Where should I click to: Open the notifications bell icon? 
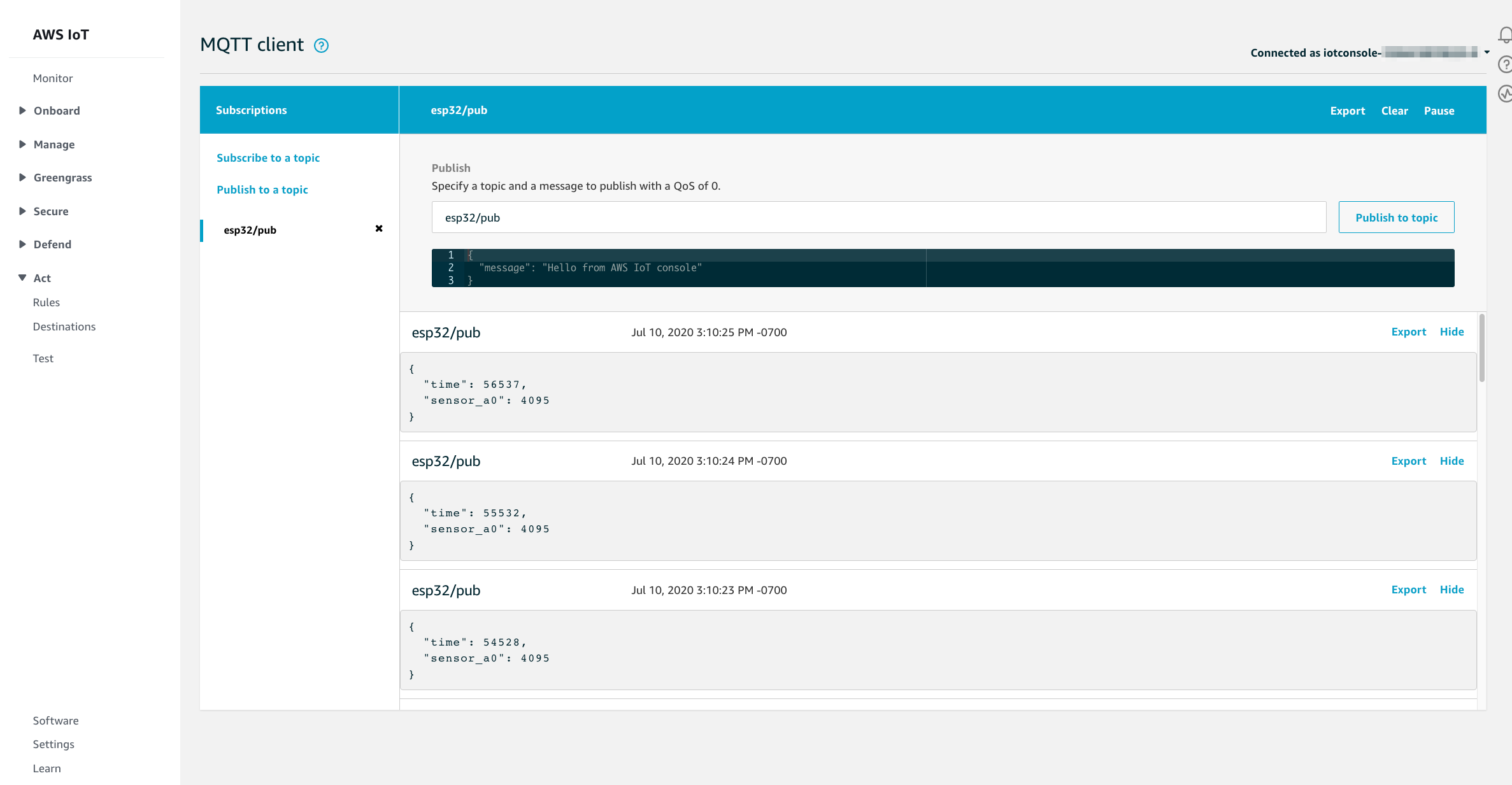click(x=1505, y=34)
